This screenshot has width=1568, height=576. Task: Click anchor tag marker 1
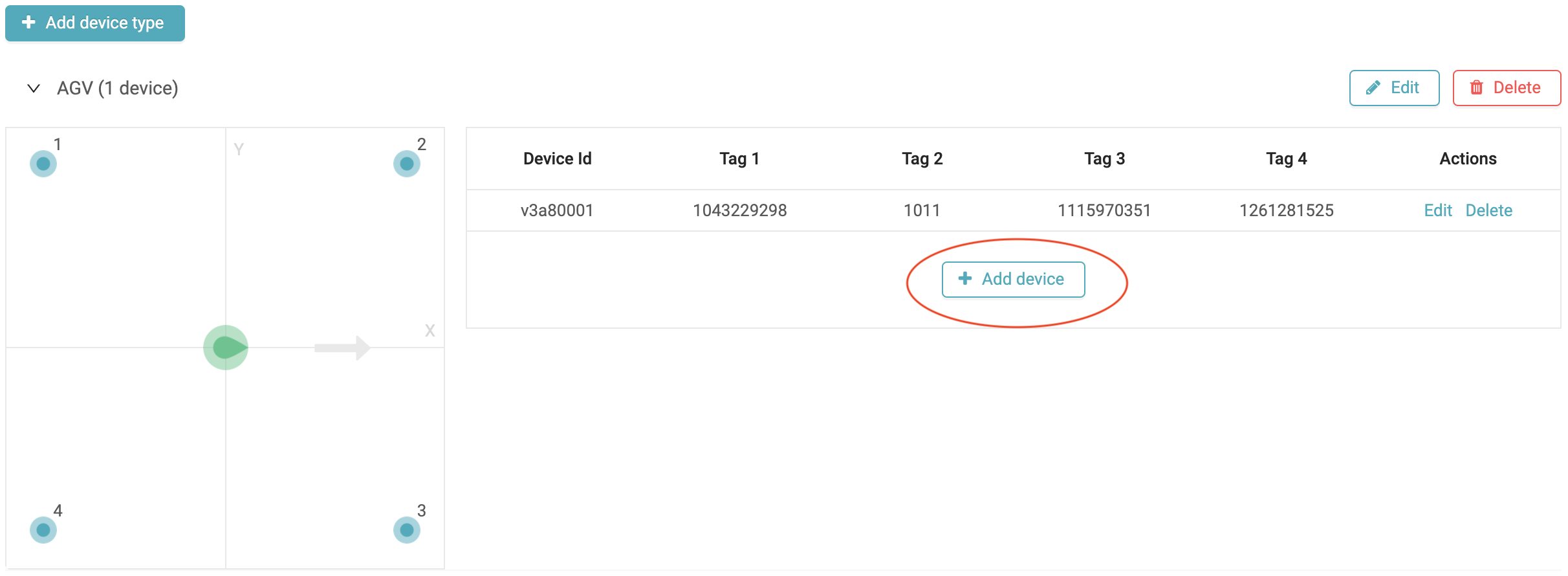pos(43,164)
